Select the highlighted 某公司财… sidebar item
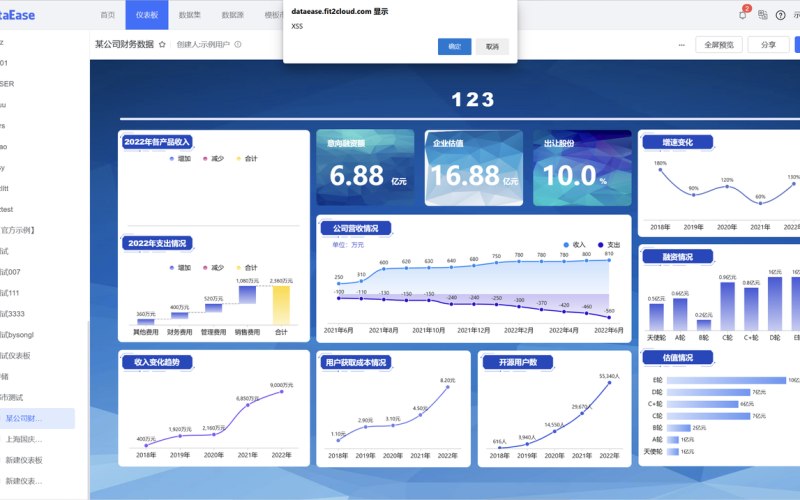The height and width of the screenshot is (500, 800). pyautogui.click(x=37, y=418)
